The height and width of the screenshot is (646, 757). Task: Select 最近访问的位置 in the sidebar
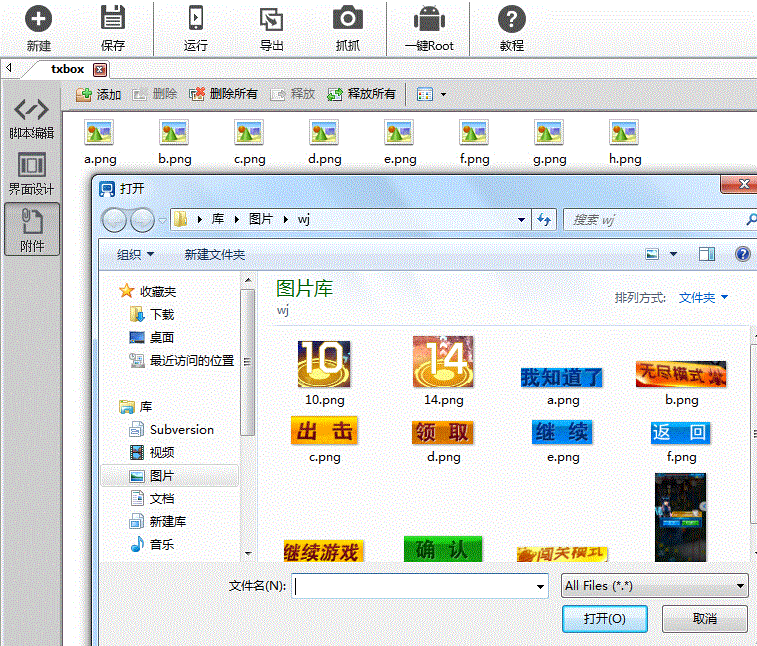(x=182, y=360)
